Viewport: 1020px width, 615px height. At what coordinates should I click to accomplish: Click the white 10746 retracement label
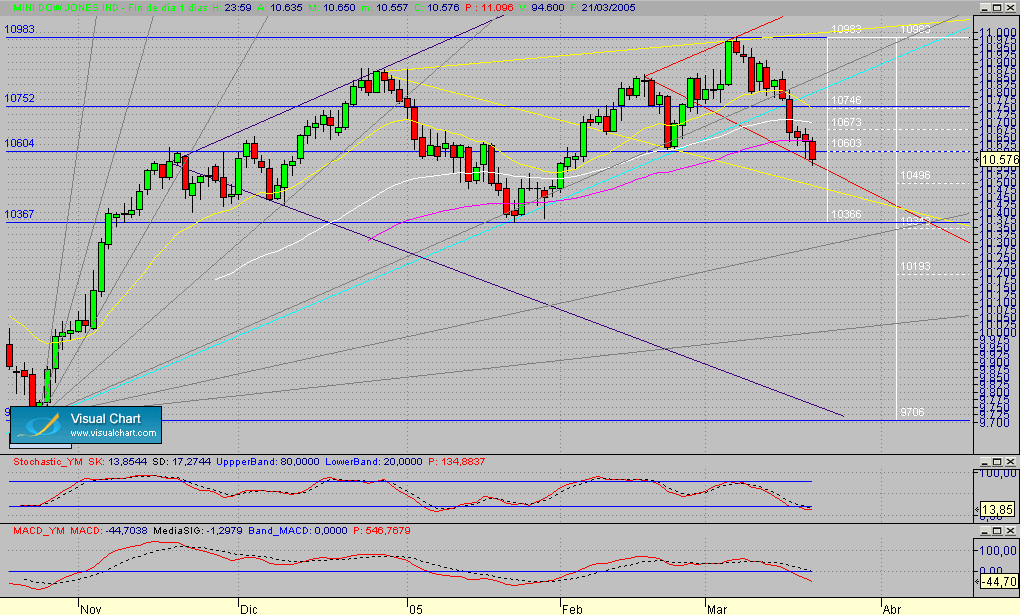pos(846,100)
